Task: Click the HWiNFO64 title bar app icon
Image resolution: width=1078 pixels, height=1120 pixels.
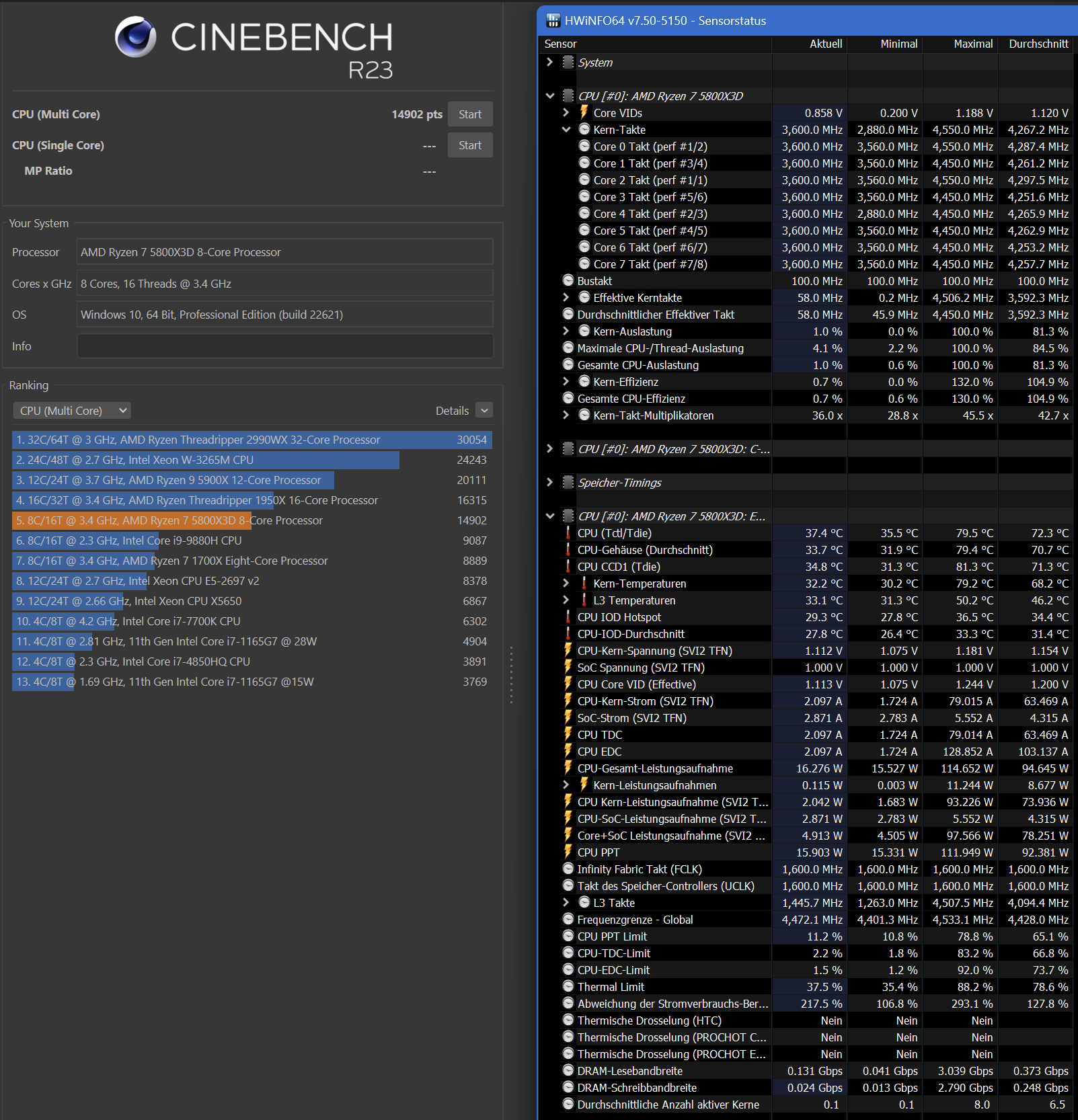Action: point(553,21)
